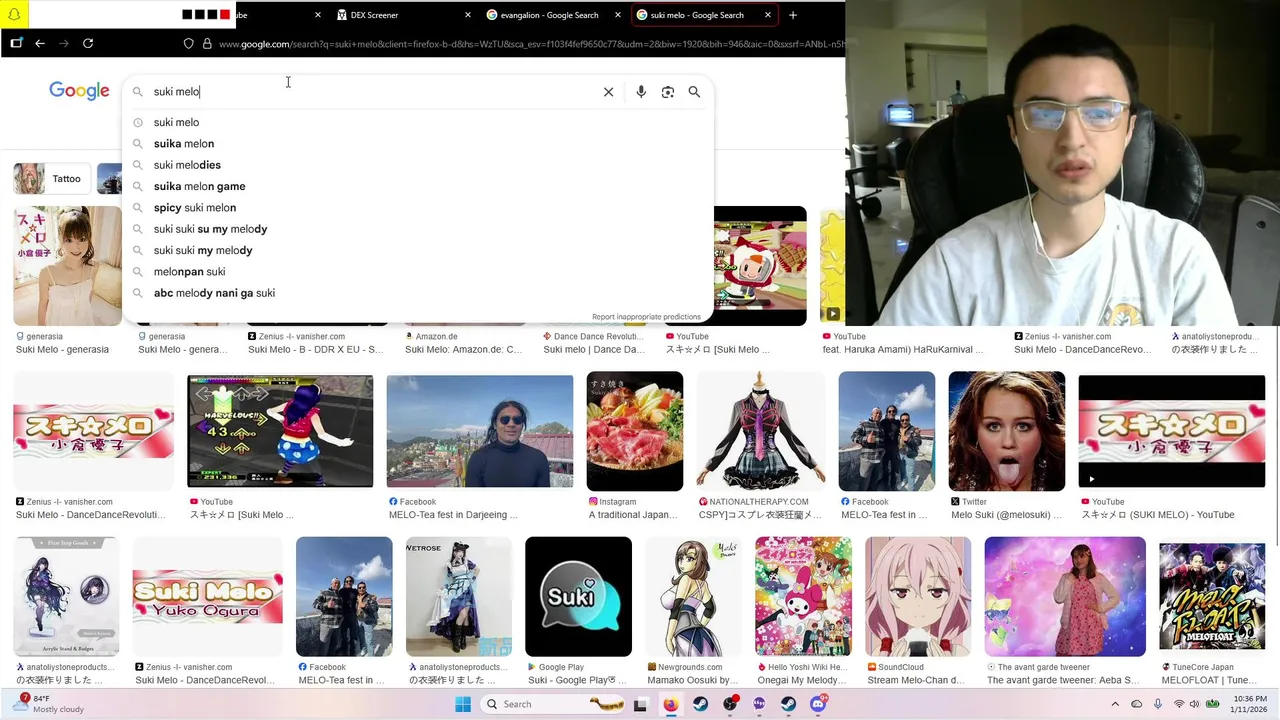Open a new tab with the plus icon
Screen dimensions: 1280x720
793,15
